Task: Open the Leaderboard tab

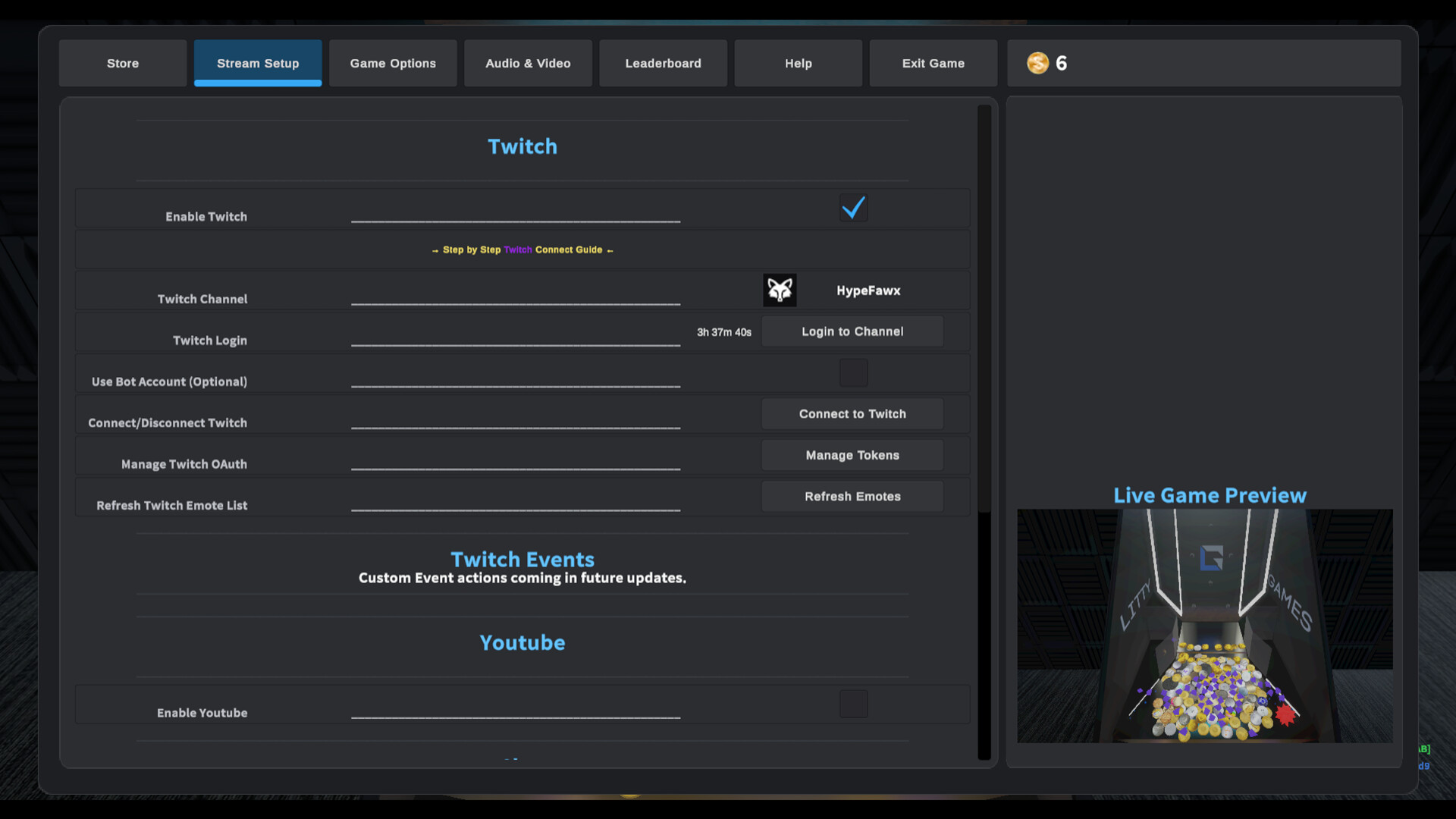Action: (663, 63)
